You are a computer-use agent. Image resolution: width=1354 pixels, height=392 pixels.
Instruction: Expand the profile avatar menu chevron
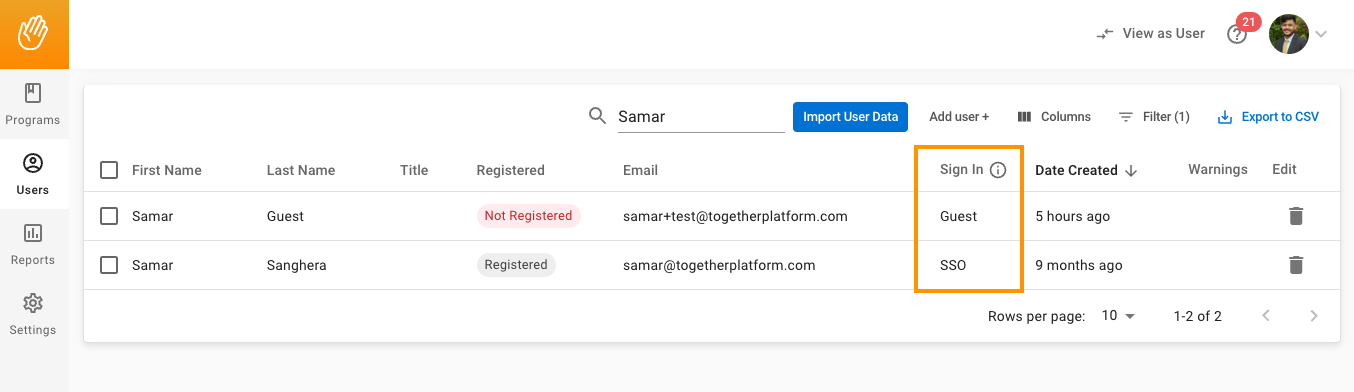1321,34
